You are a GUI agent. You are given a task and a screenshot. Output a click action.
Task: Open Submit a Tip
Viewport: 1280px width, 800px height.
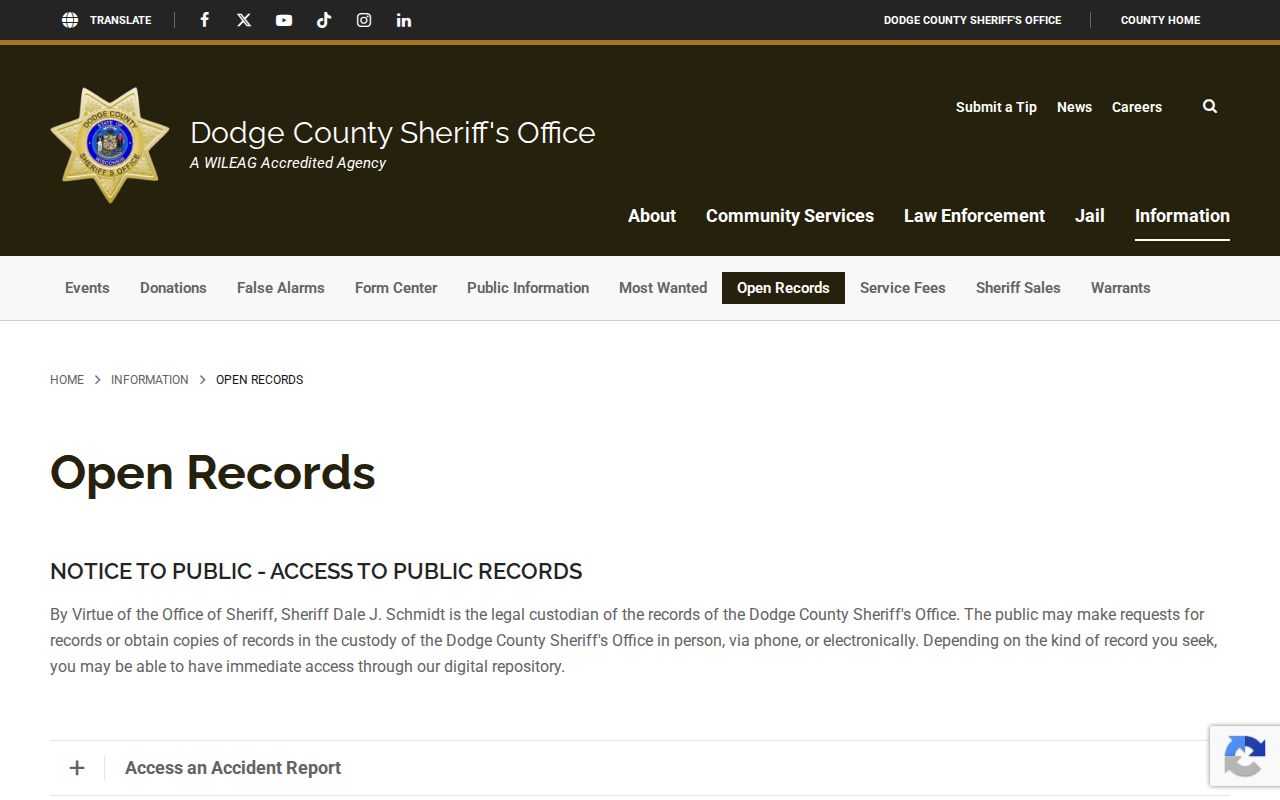pos(996,107)
